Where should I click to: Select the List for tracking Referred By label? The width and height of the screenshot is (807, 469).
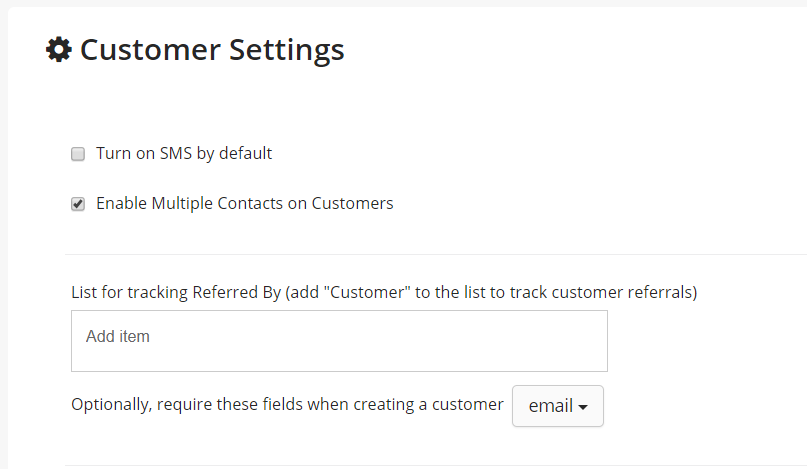(x=384, y=292)
